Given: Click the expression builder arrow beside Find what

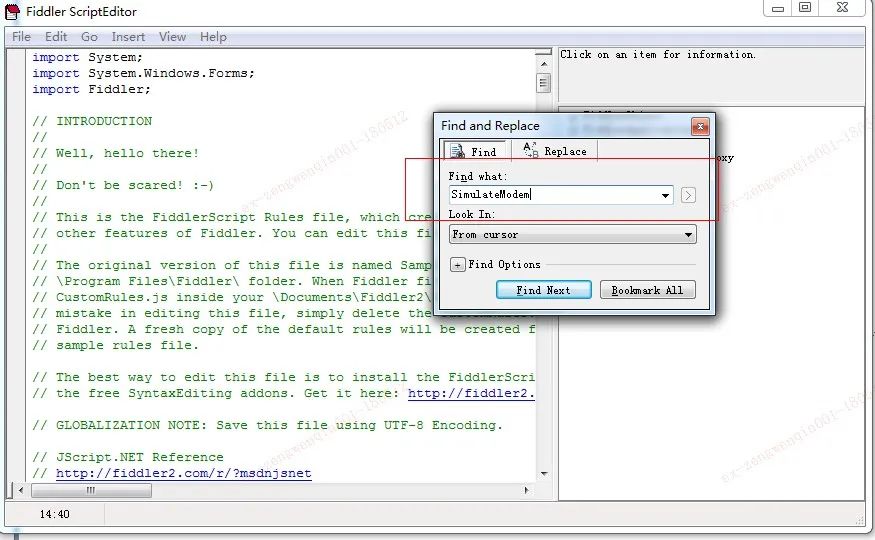Looking at the screenshot, I should click(688, 195).
